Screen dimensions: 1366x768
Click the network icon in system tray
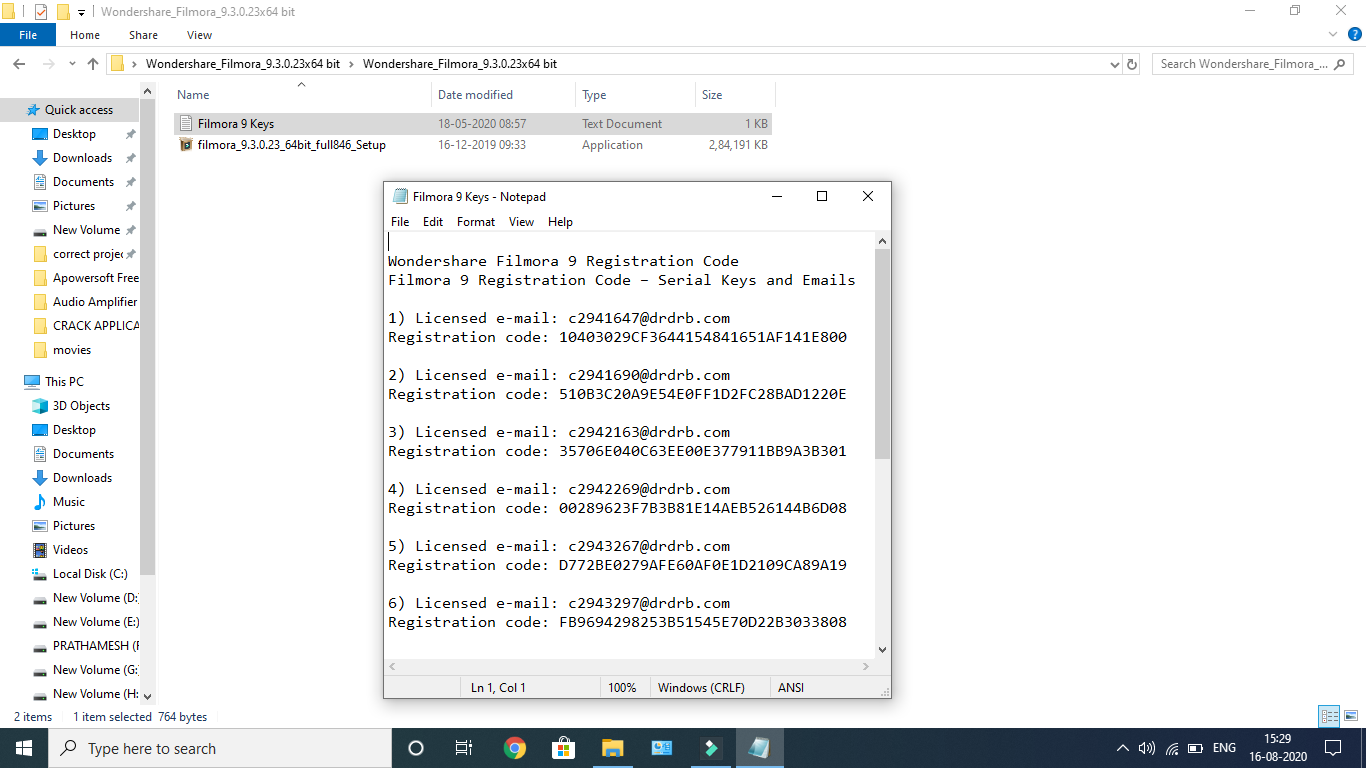point(1170,747)
